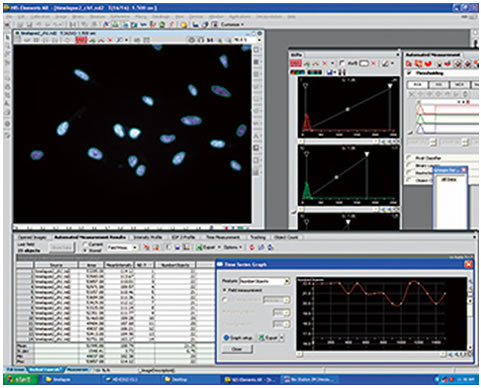This screenshot has height=388, width=481.
Task: Click the pencil icon in the LUTs panel
Action: (386, 63)
